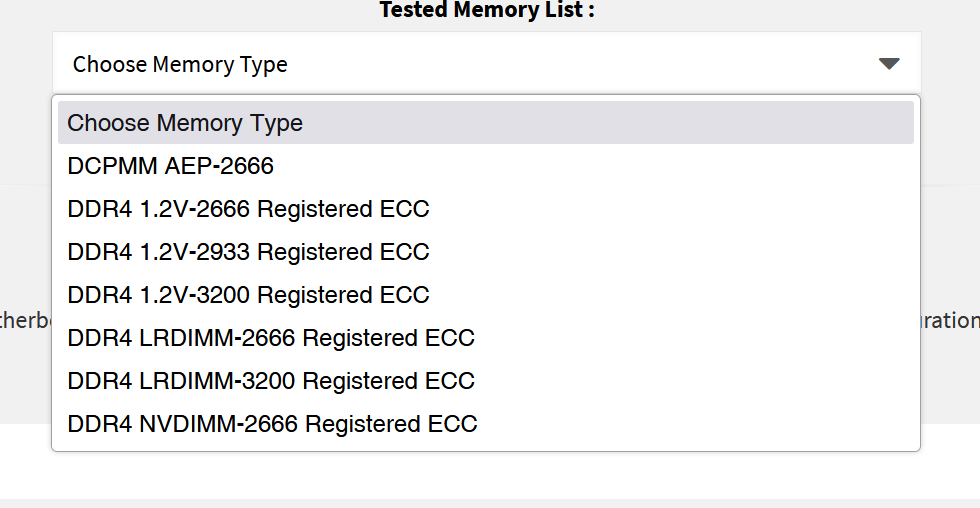
Task: Choose the DCPMM memory type entry
Action: (171, 166)
